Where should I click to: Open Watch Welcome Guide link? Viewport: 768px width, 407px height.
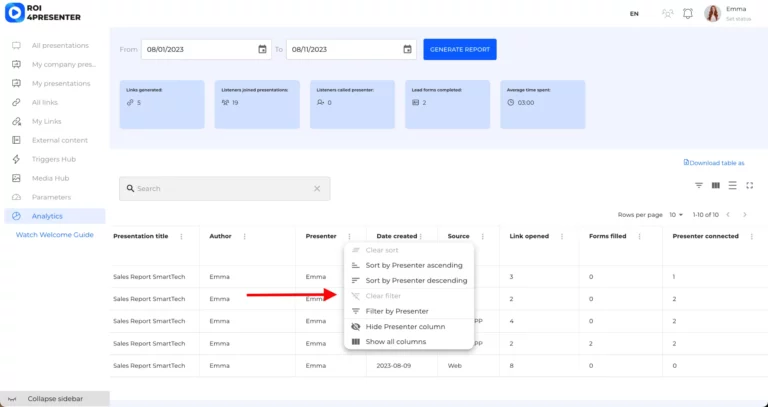[x=55, y=235]
